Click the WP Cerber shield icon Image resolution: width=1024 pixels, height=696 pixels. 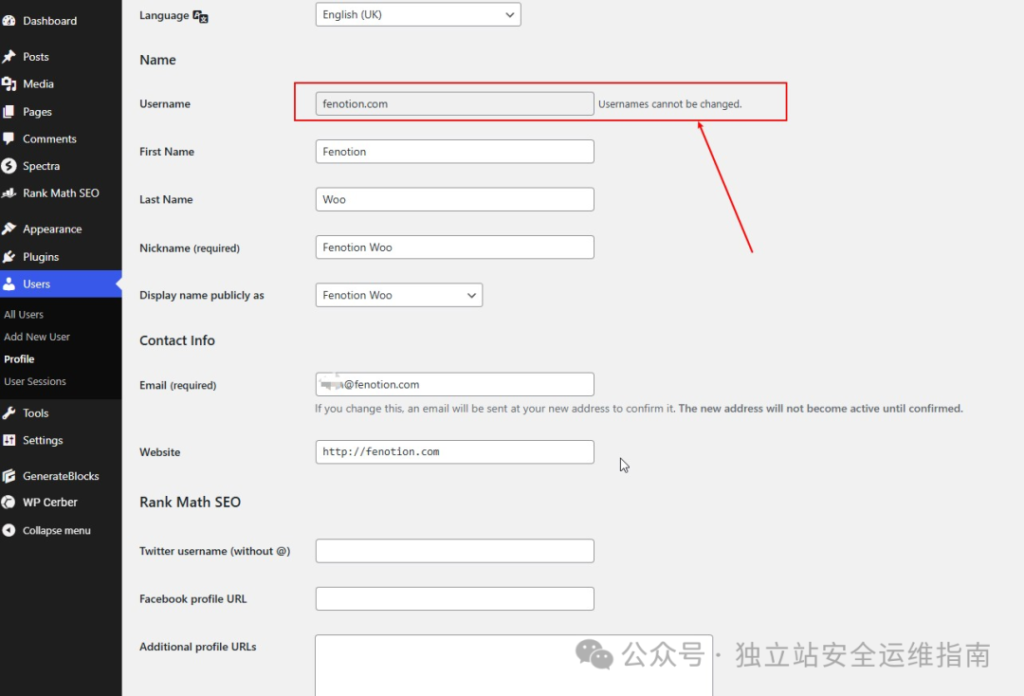[9, 502]
